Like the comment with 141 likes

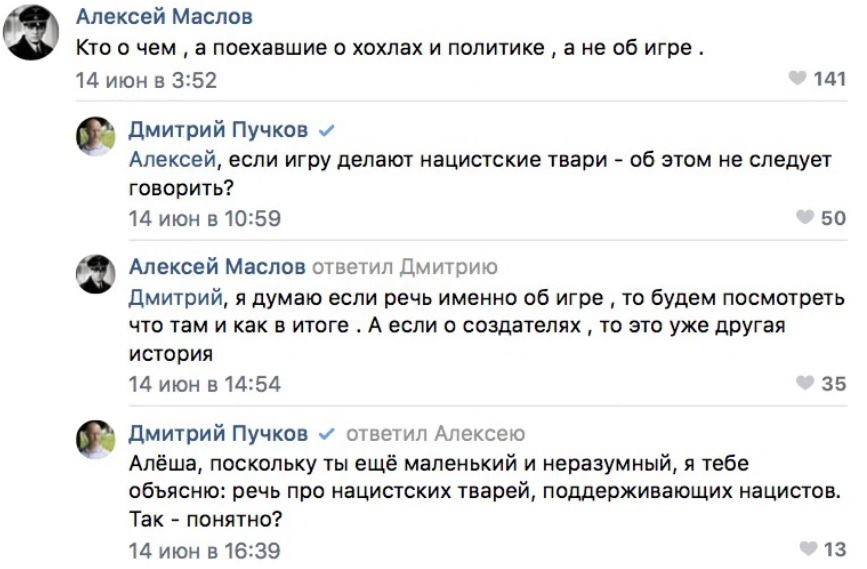797,79
